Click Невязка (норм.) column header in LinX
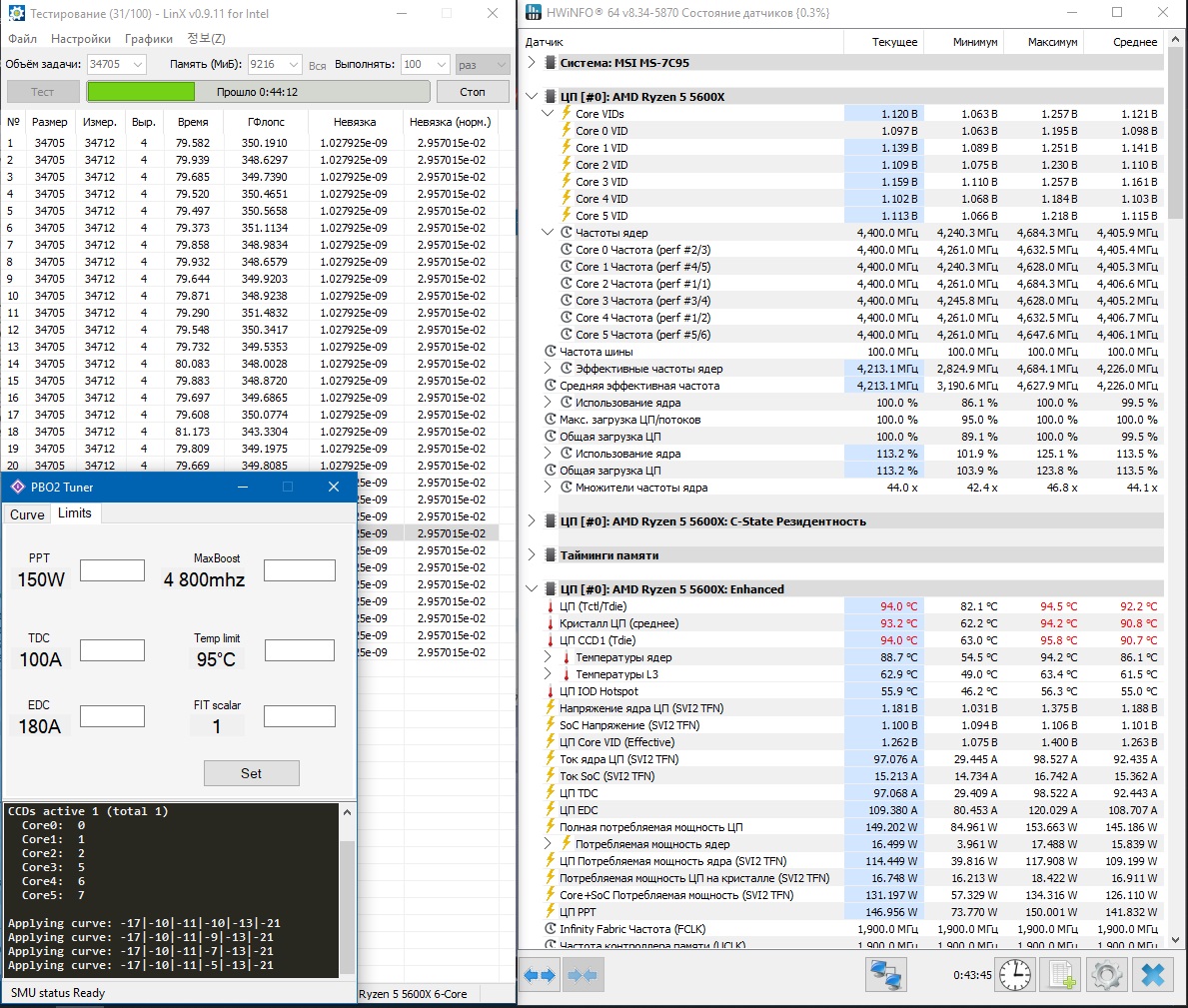 pyautogui.click(x=450, y=121)
